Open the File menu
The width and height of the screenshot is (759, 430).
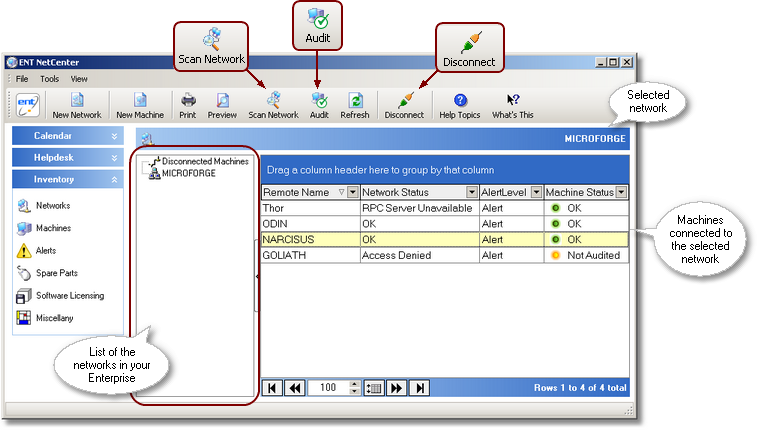(x=22, y=79)
